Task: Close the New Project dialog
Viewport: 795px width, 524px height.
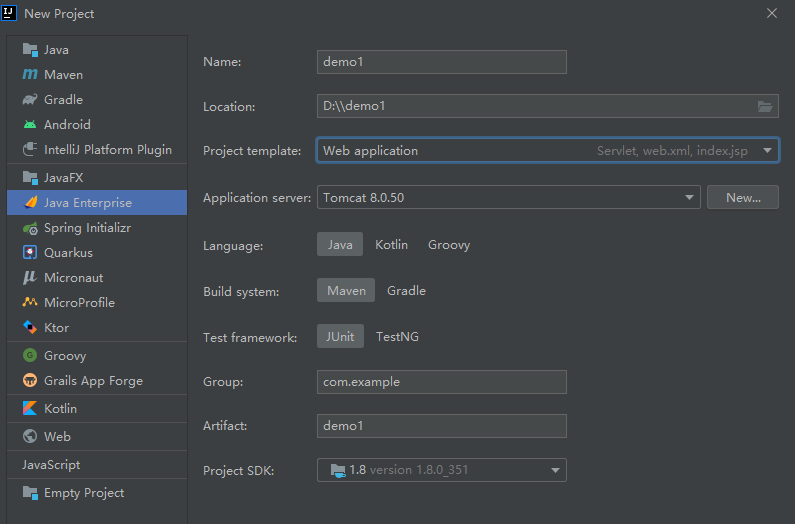Action: (772, 13)
